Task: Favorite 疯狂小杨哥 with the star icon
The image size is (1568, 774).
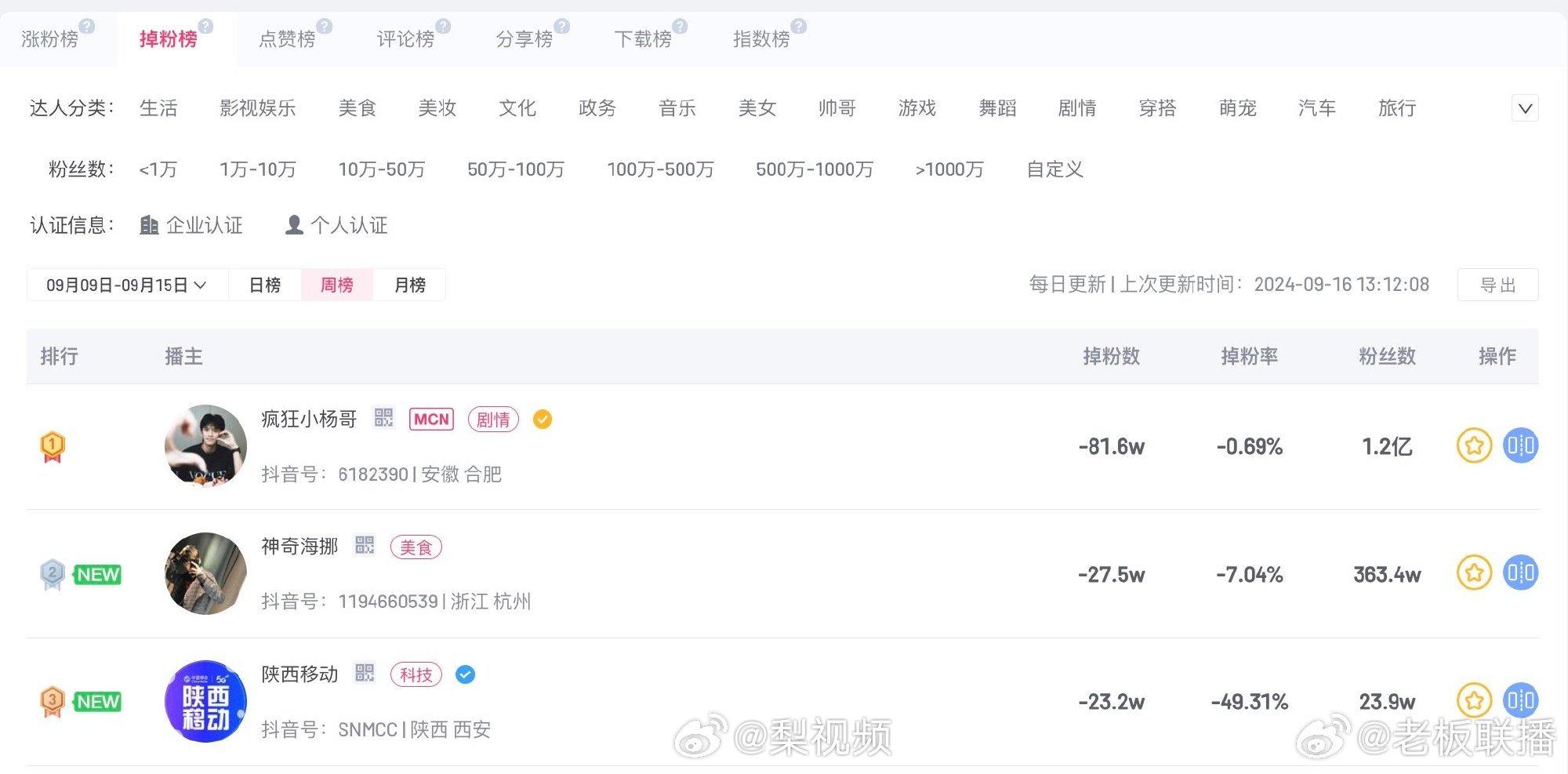Action: pos(1473,446)
